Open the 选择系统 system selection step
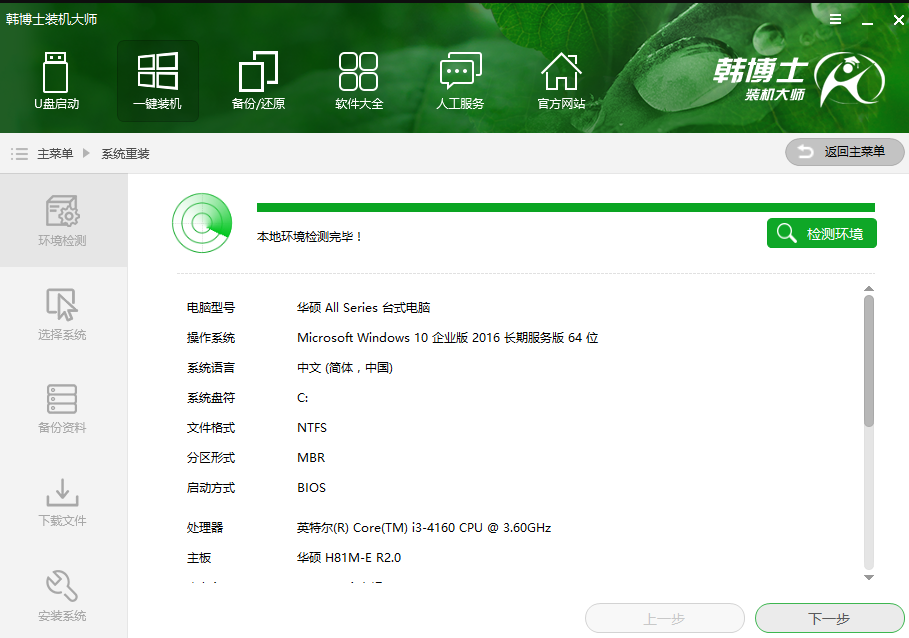Image resolution: width=909 pixels, height=638 pixels. [x=62, y=314]
